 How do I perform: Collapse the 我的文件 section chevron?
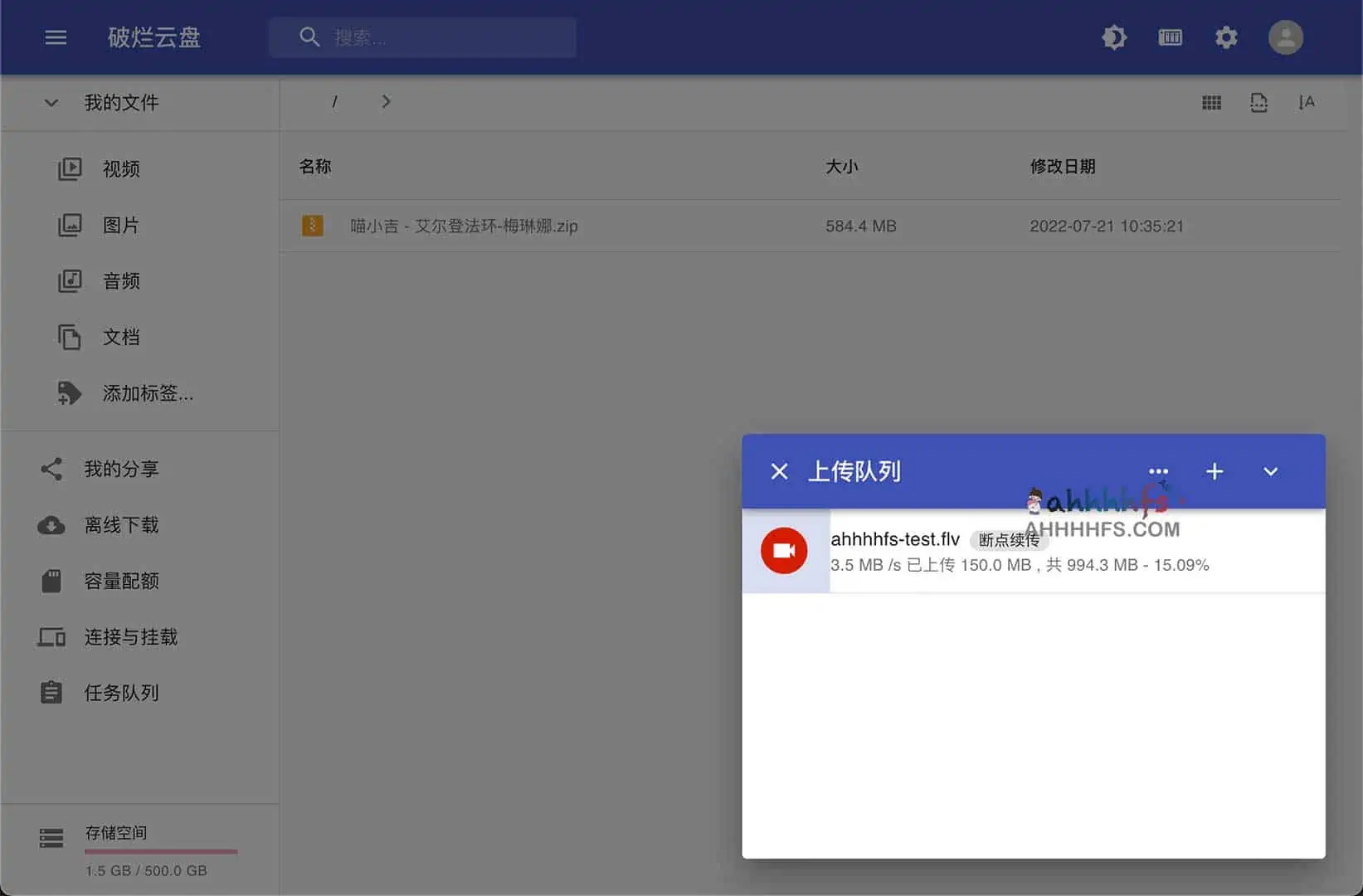pos(50,103)
